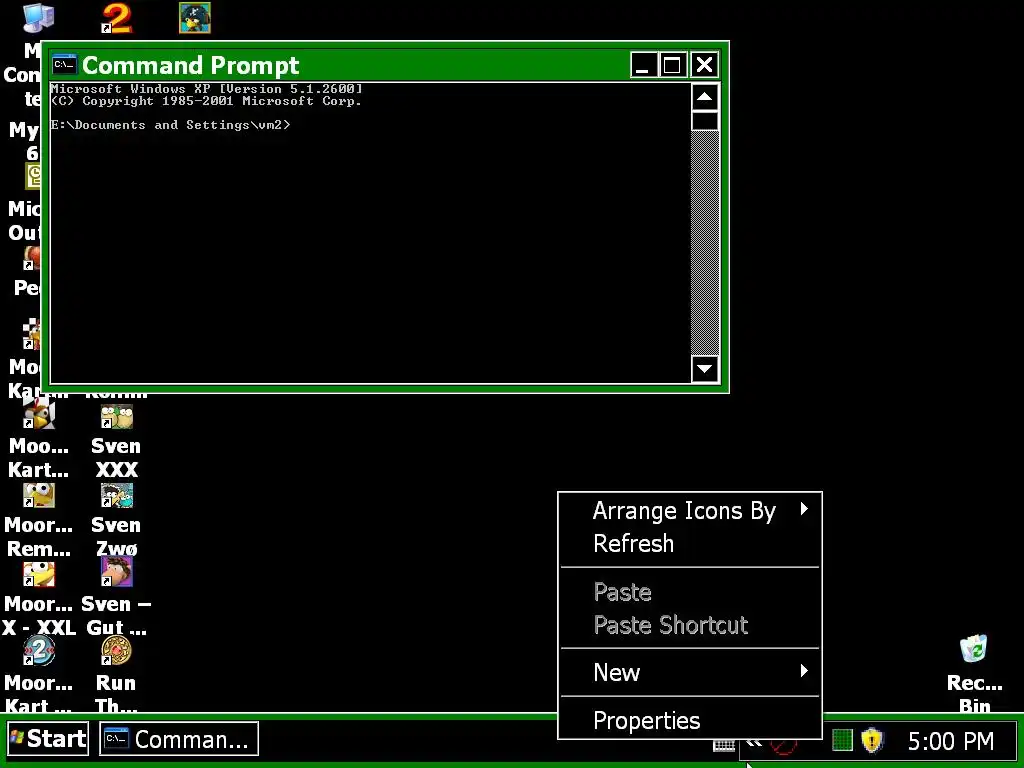Click the Command Prompt scroll up arrow

[x=705, y=97]
